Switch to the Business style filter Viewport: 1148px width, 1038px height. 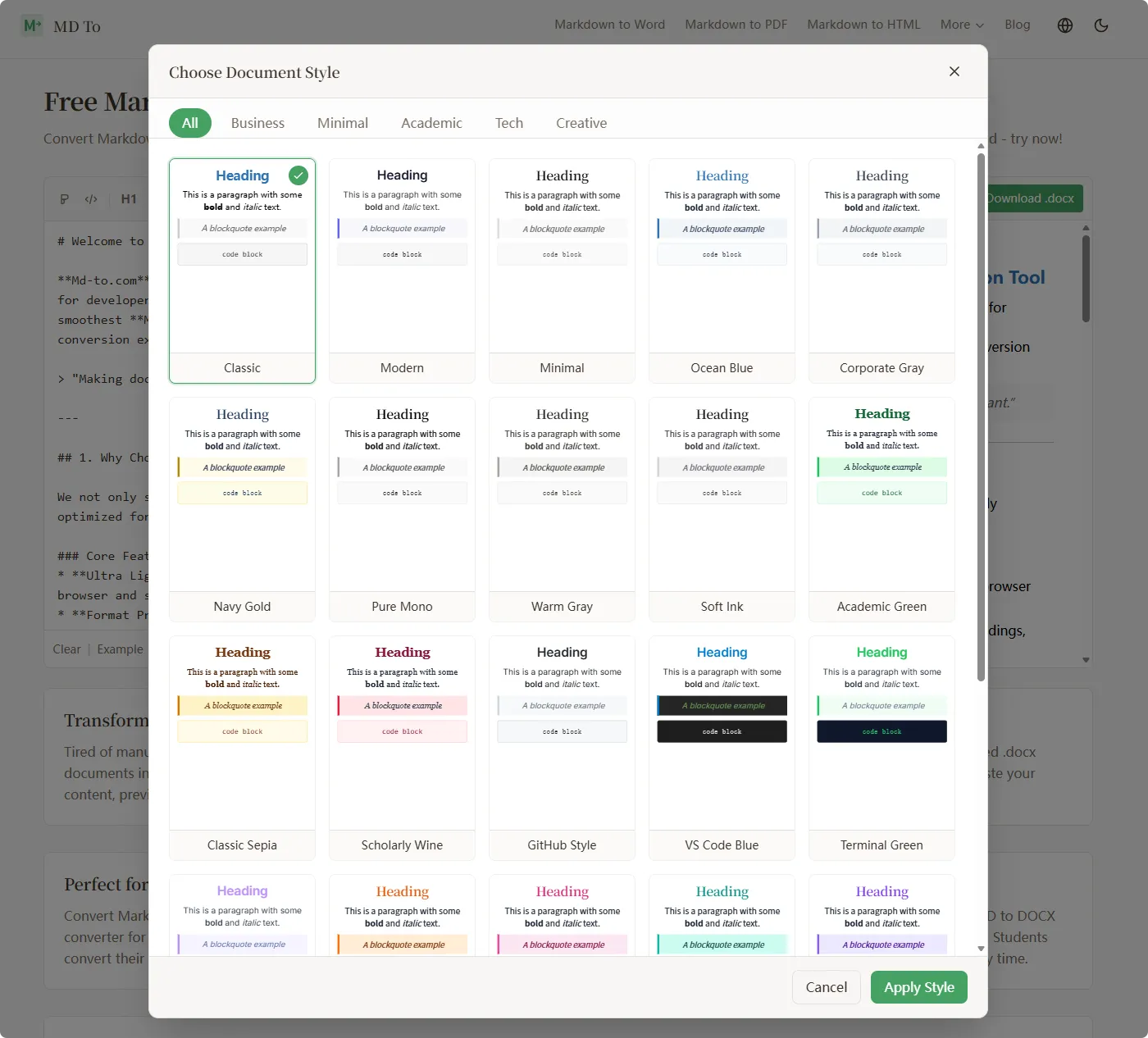pyautogui.click(x=257, y=122)
